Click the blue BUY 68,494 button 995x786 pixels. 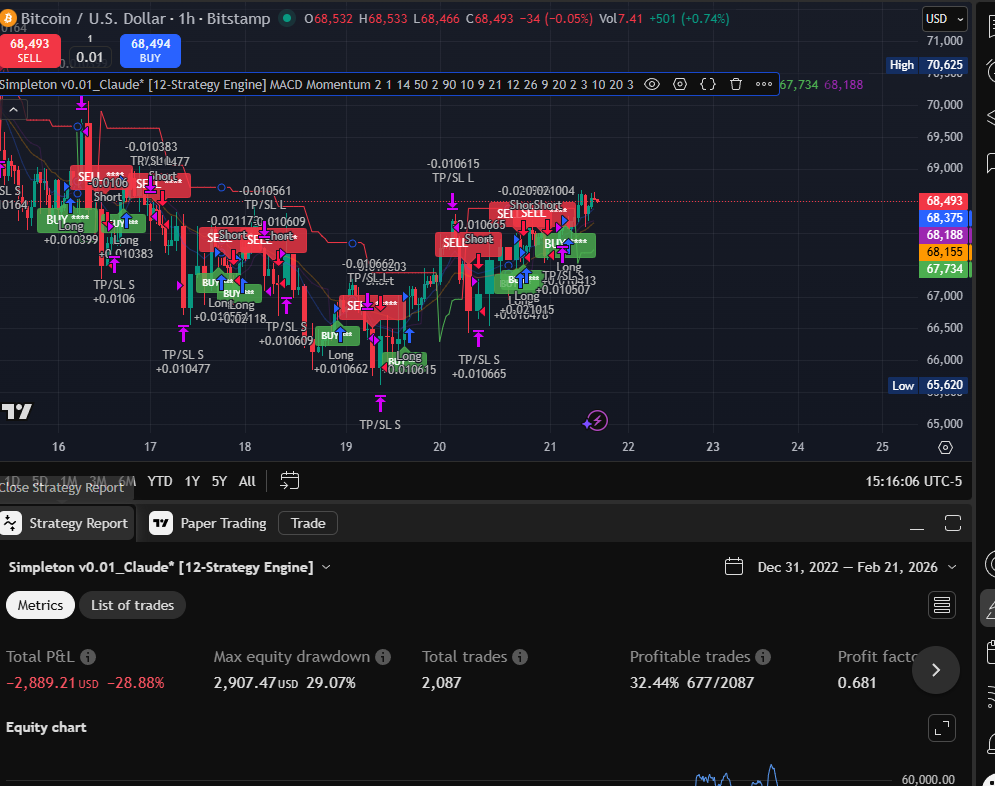[149, 50]
